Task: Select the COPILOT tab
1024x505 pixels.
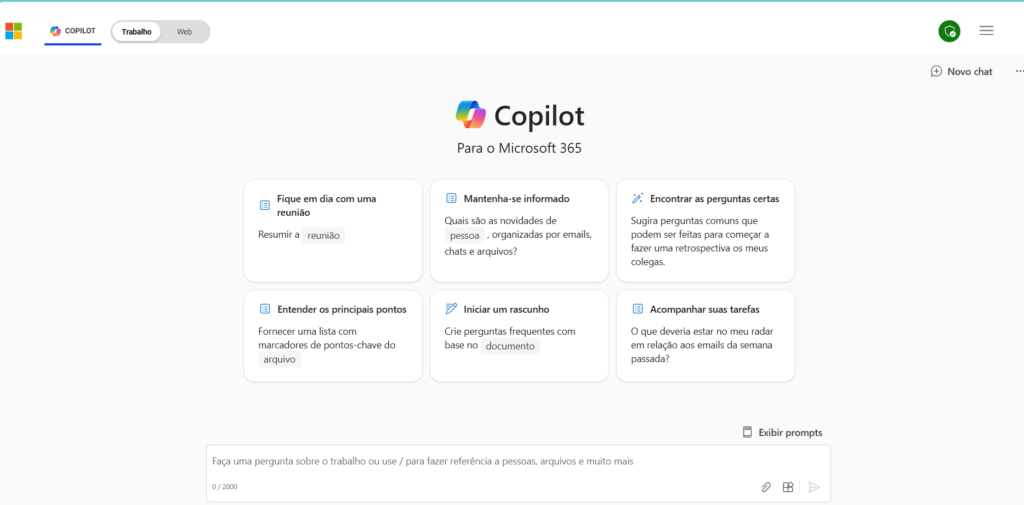Action: [72, 31]
